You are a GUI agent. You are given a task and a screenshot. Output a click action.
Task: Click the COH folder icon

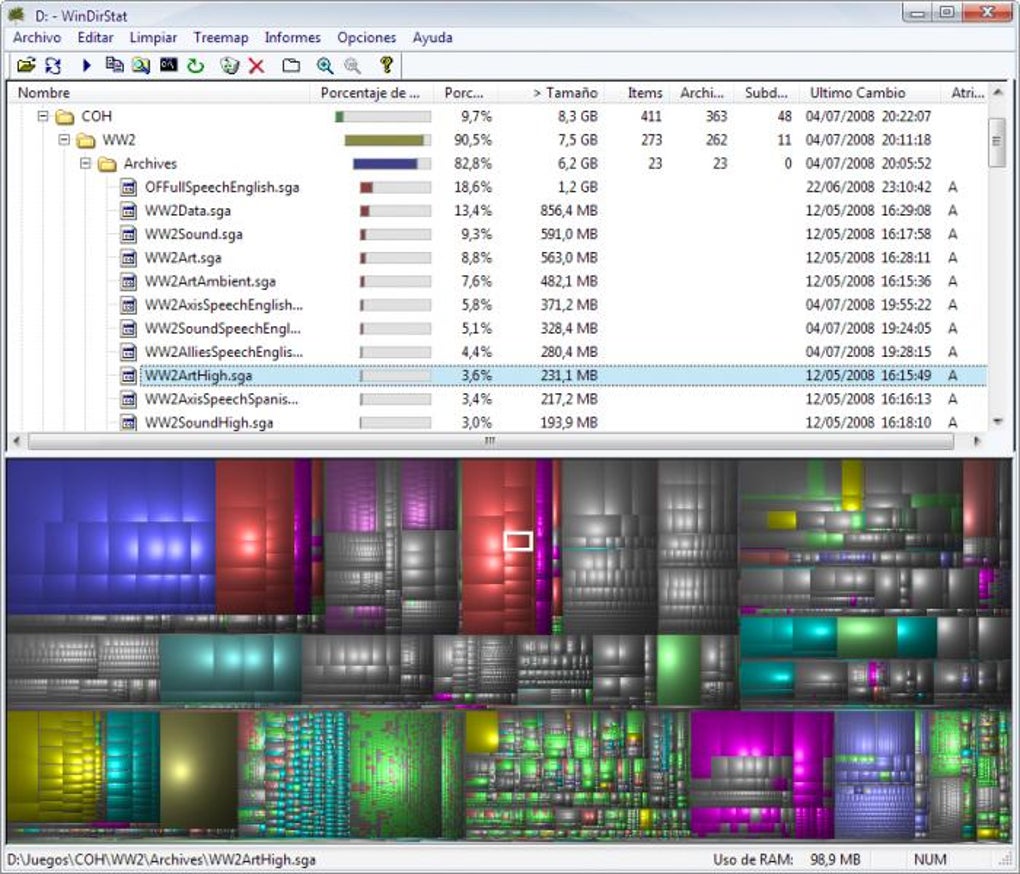64,116
